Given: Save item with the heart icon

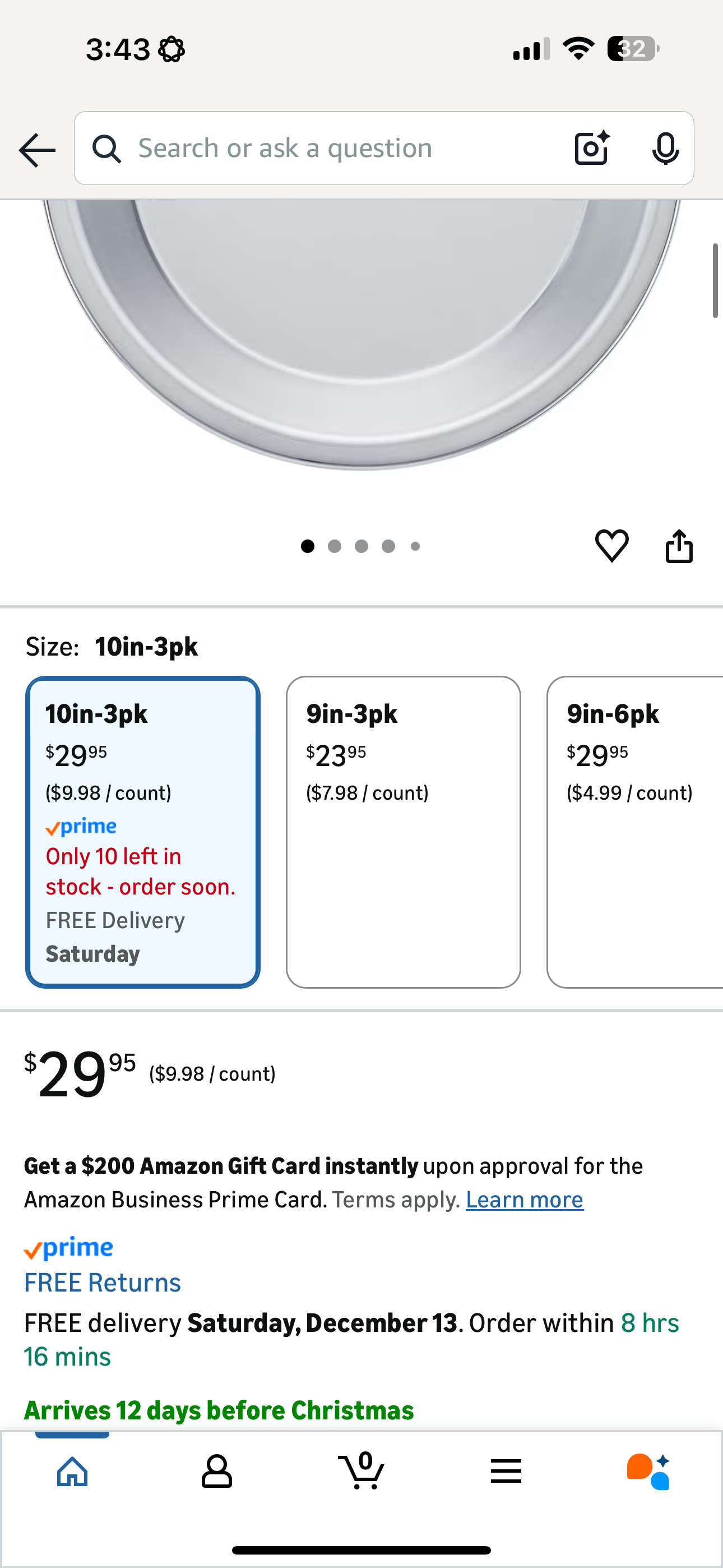Looking at the screenshot, I should 611,546.
